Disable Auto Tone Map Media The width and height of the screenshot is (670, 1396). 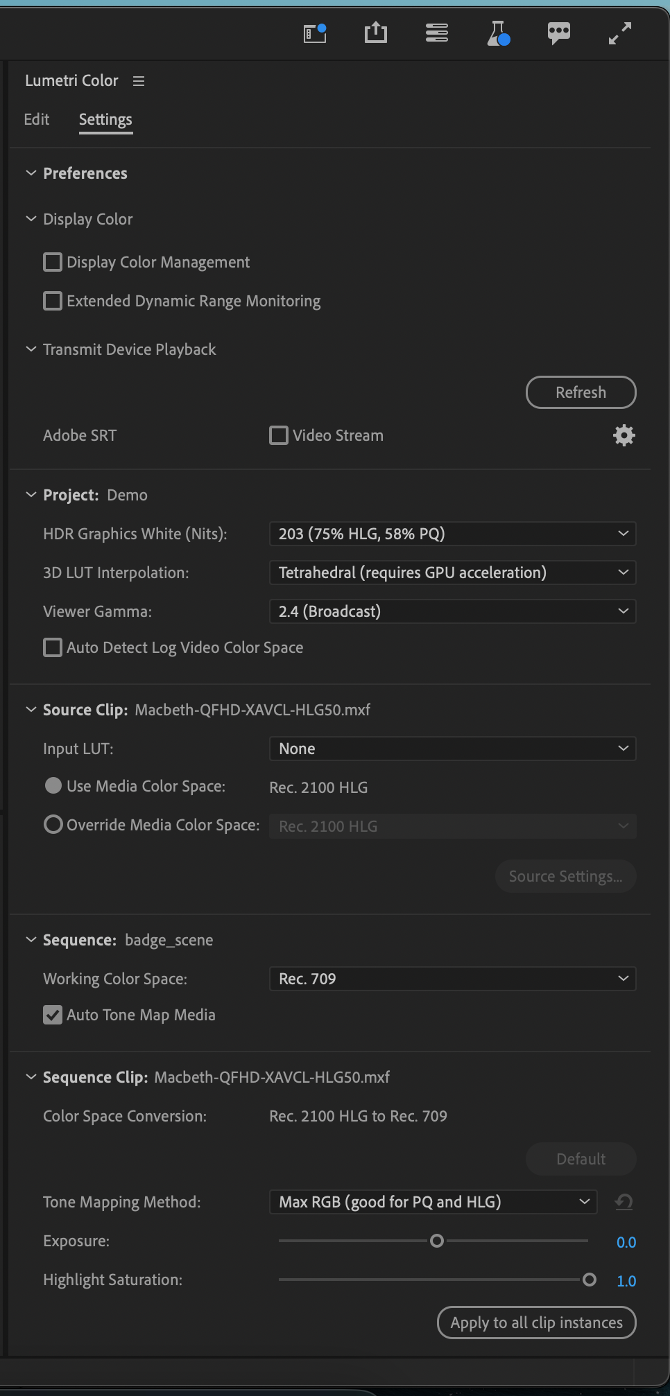point(52,1014)
